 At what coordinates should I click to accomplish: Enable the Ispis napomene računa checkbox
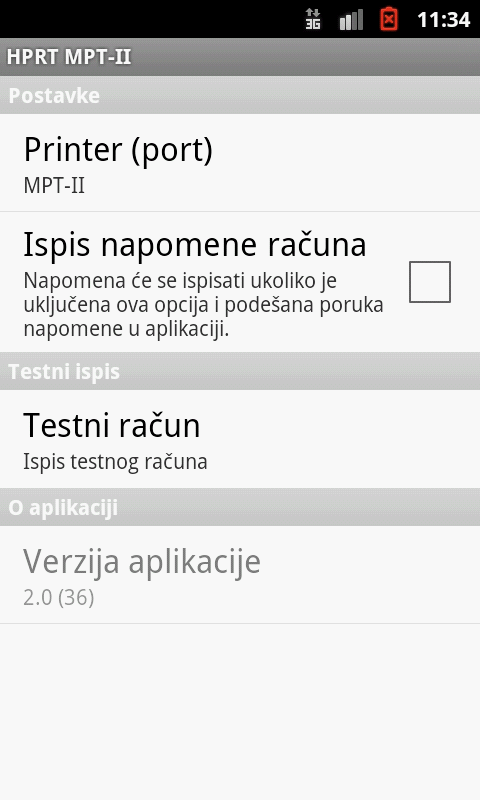coord(430,282)
